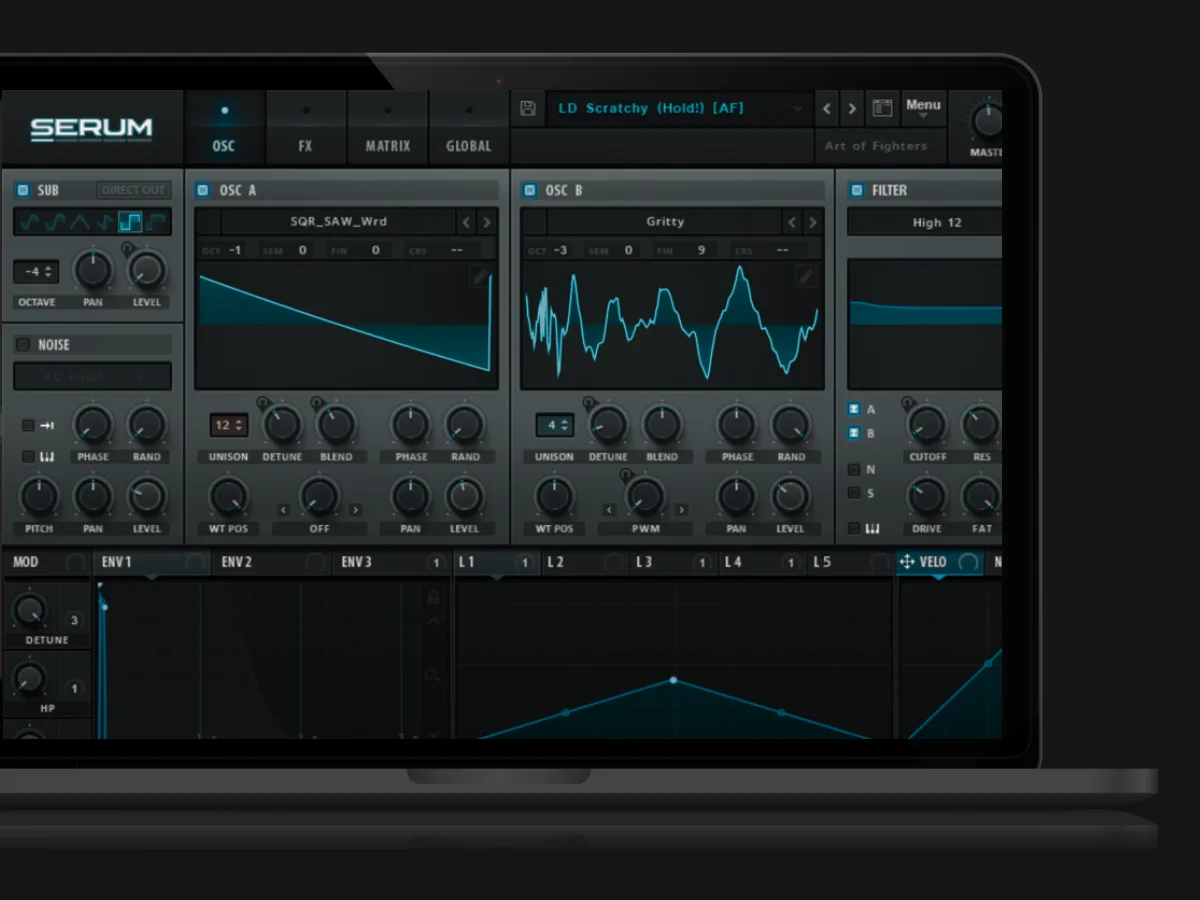Click the left warp-mode arrow beside OSC A OFF
This screenshot has height=900, width=1200.
coord(284,510)
